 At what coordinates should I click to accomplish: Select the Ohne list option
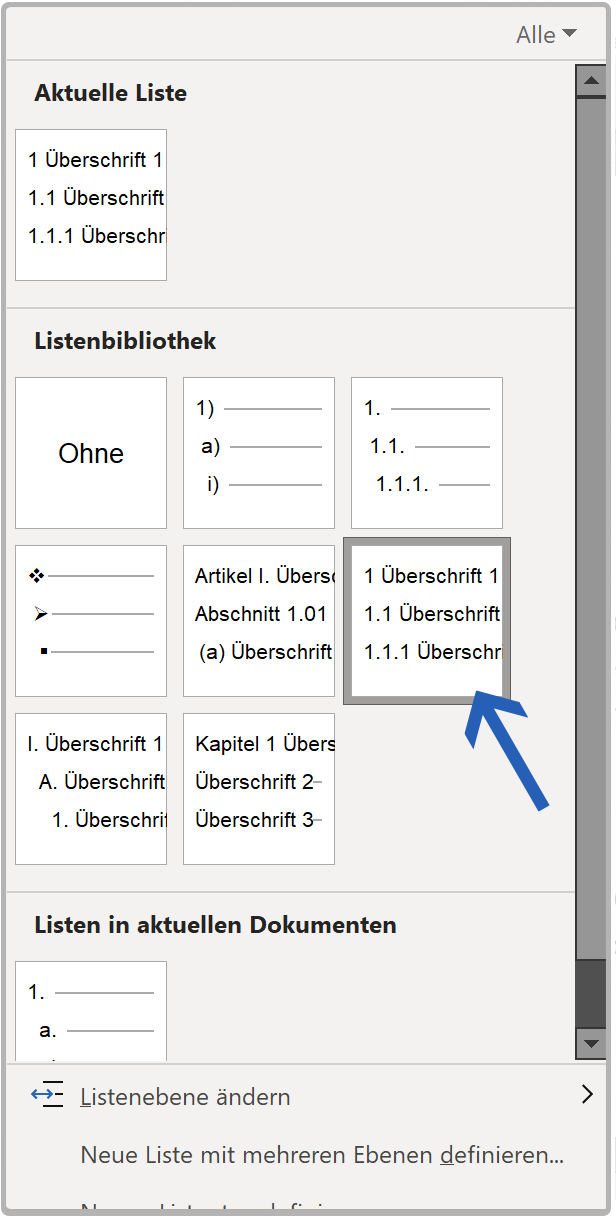[x=91, y=453]
